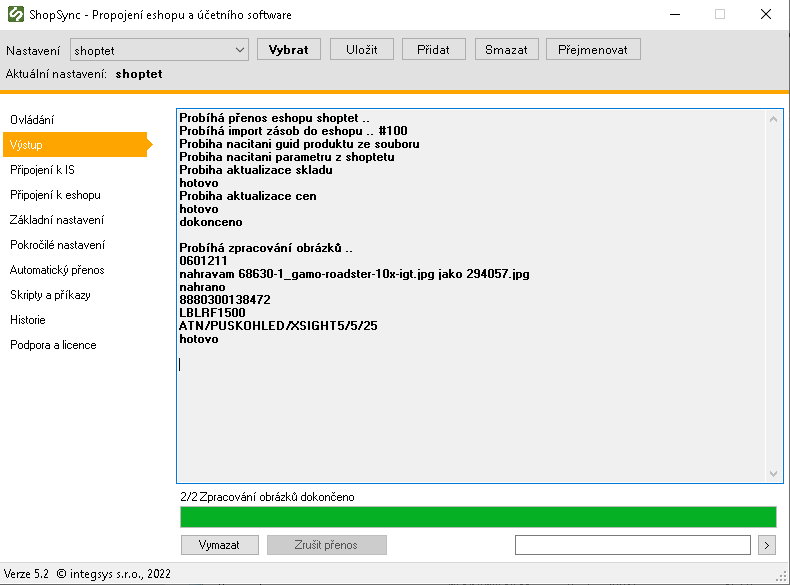The image size is (790, 585).
Task: Open the Automatický přenos section
Action: pyautogui.click(x=57, y=270)
